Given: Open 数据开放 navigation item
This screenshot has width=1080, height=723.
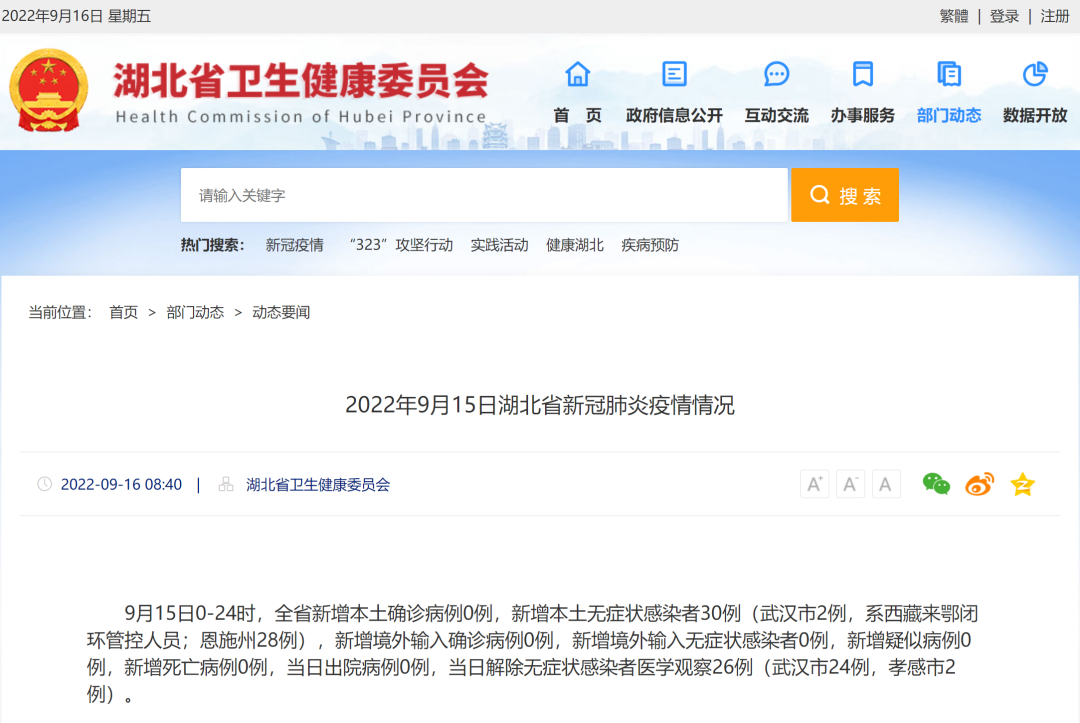Looking at the screenshot, I should point(1035,116).
